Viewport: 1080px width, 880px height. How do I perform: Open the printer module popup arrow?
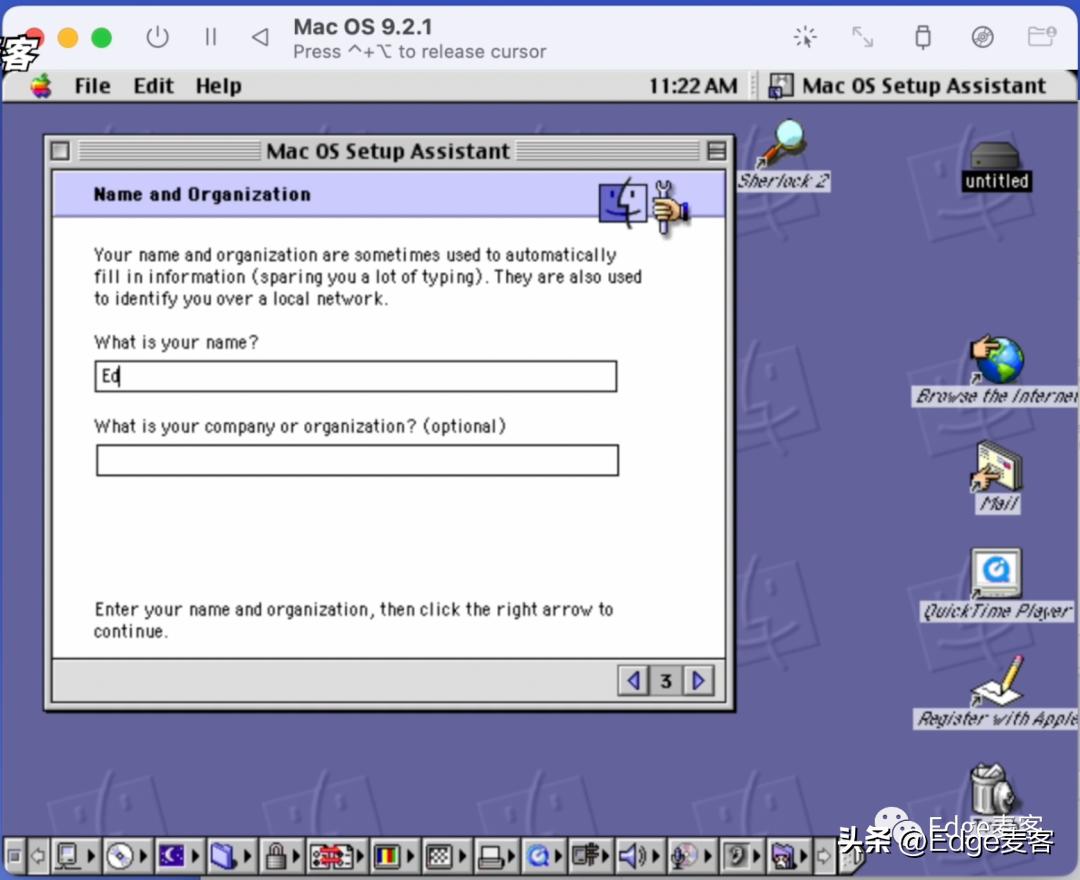coord(510,856)
